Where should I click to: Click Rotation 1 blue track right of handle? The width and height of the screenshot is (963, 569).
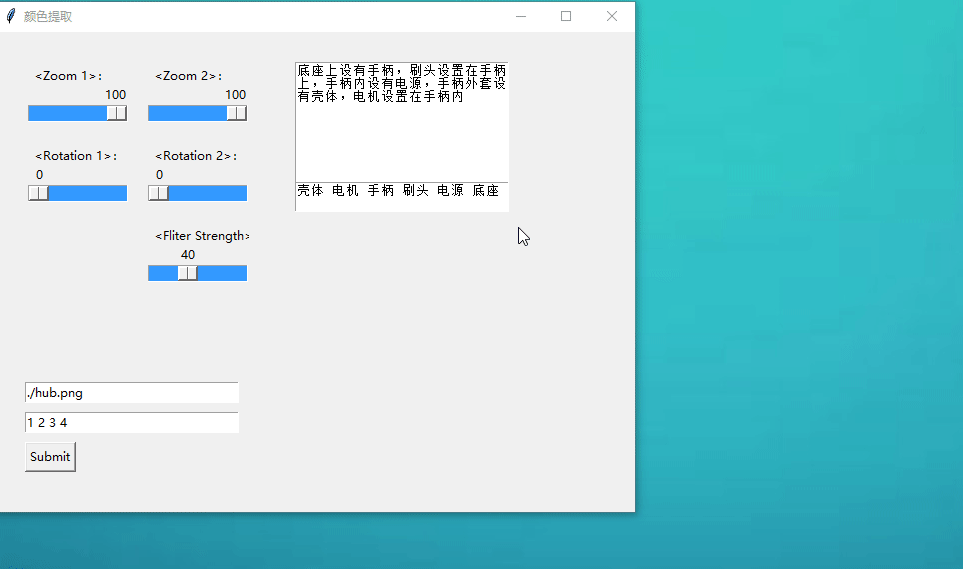coord(88,193)
